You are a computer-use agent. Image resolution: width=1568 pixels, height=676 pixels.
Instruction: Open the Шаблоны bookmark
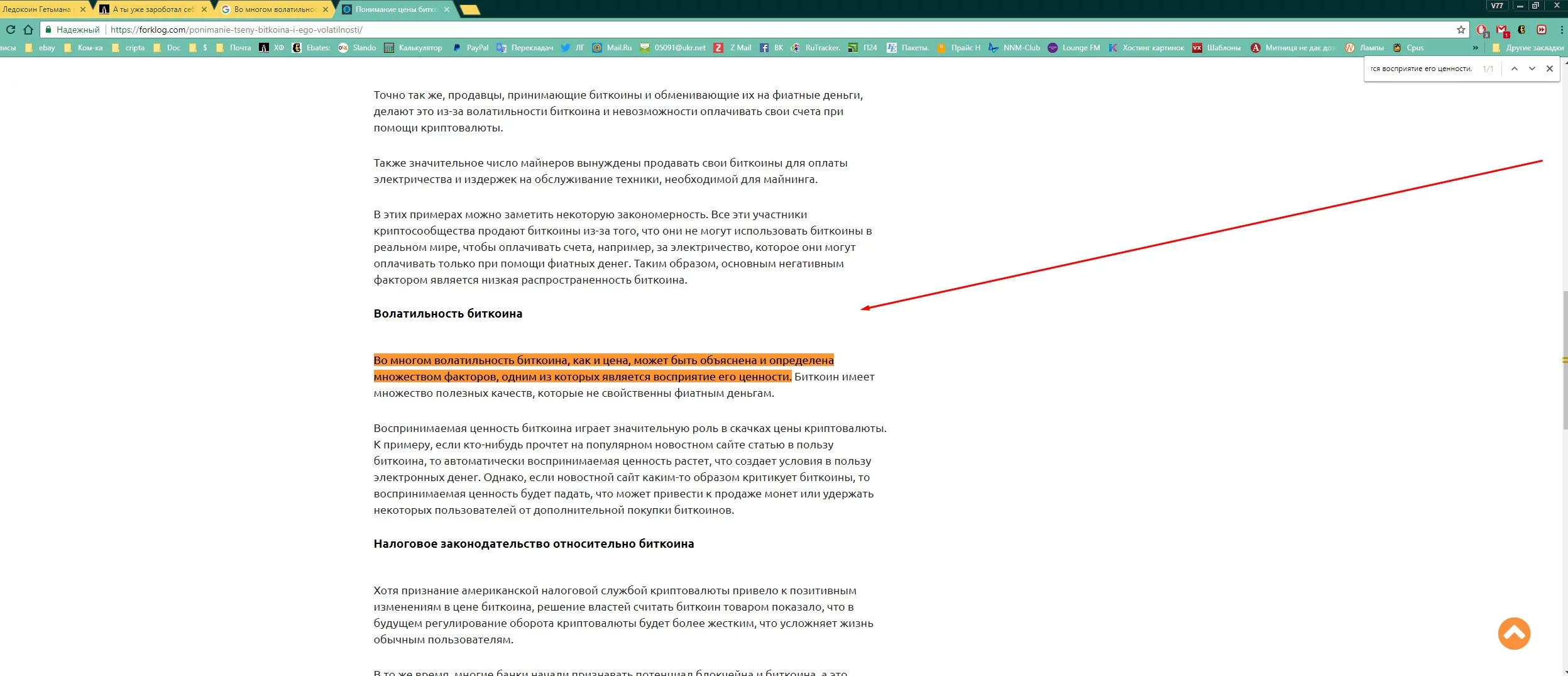pos(1217,48)
